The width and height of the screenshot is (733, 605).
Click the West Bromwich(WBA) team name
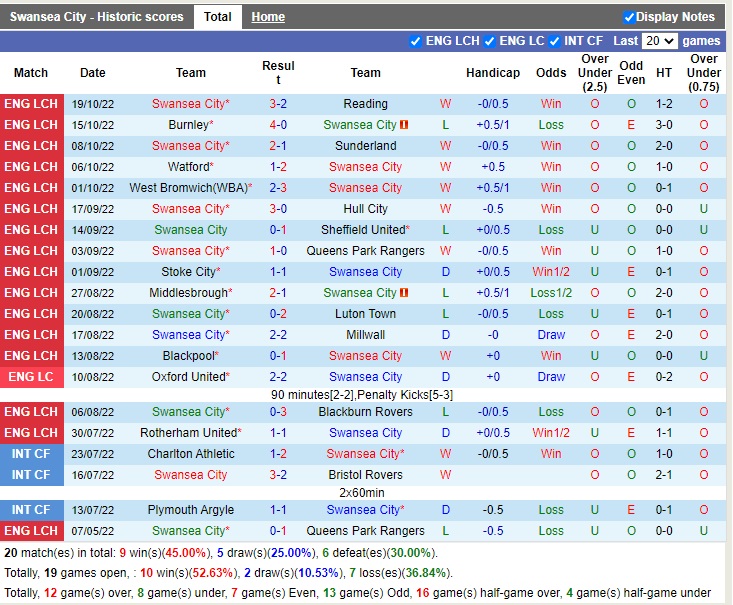[x=188, y=188]
